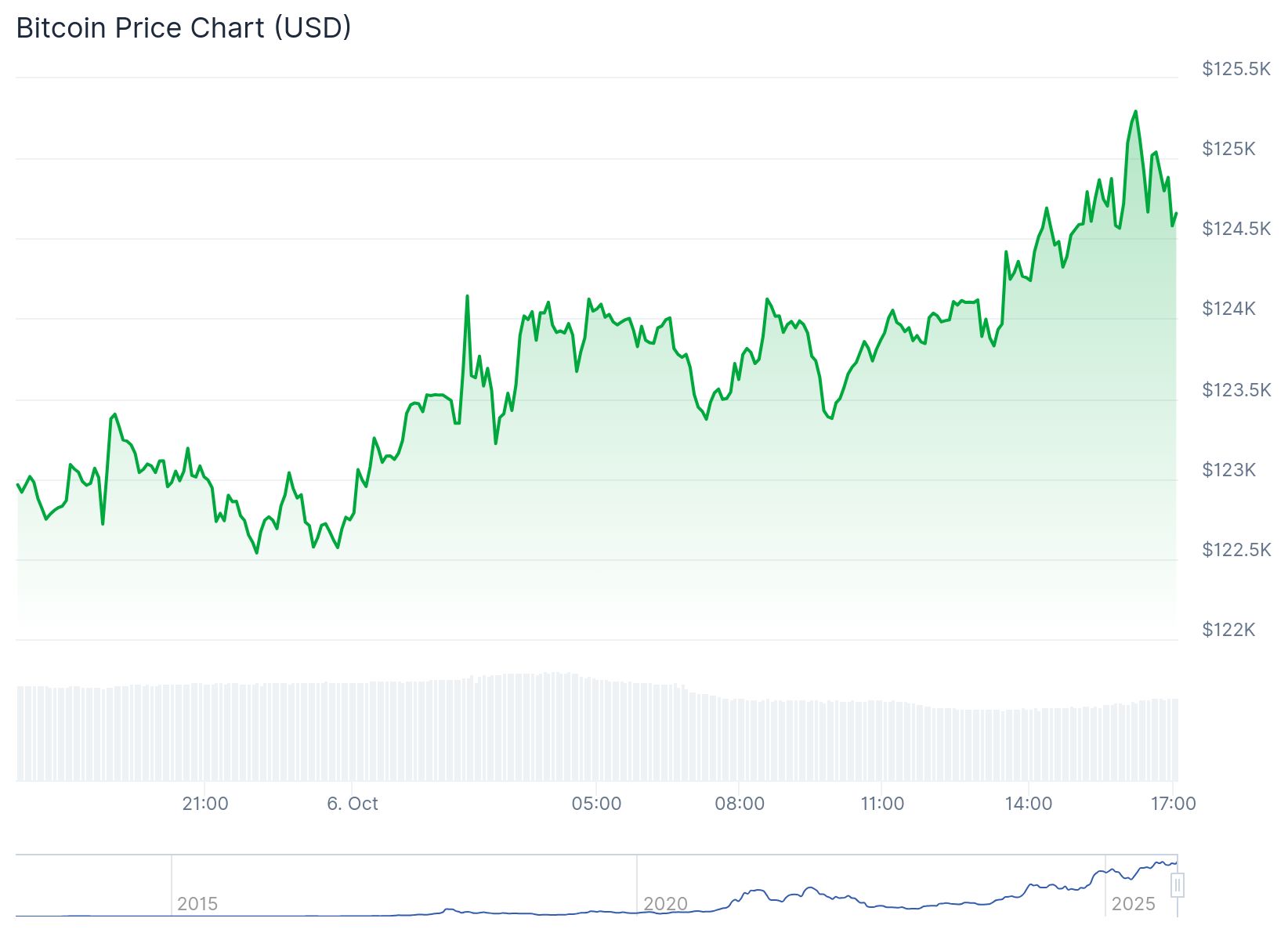The height and width of the screenshot is (940, 1288).
Task: Select the 6. Oct date label
Action: click(353, 804)
